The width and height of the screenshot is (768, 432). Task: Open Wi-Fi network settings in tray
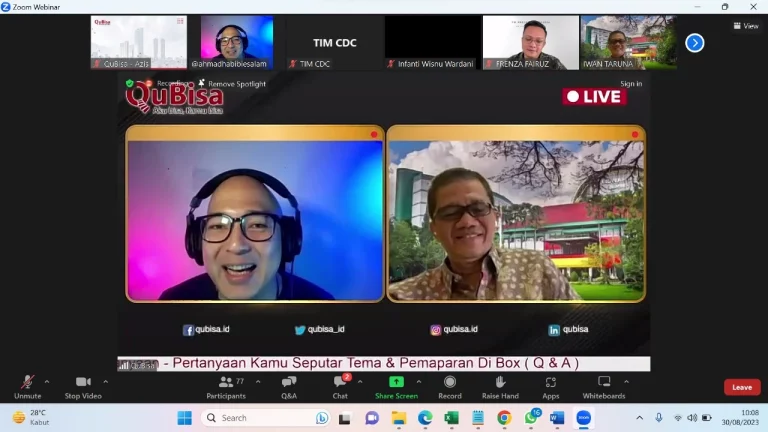tap(678, 418)
